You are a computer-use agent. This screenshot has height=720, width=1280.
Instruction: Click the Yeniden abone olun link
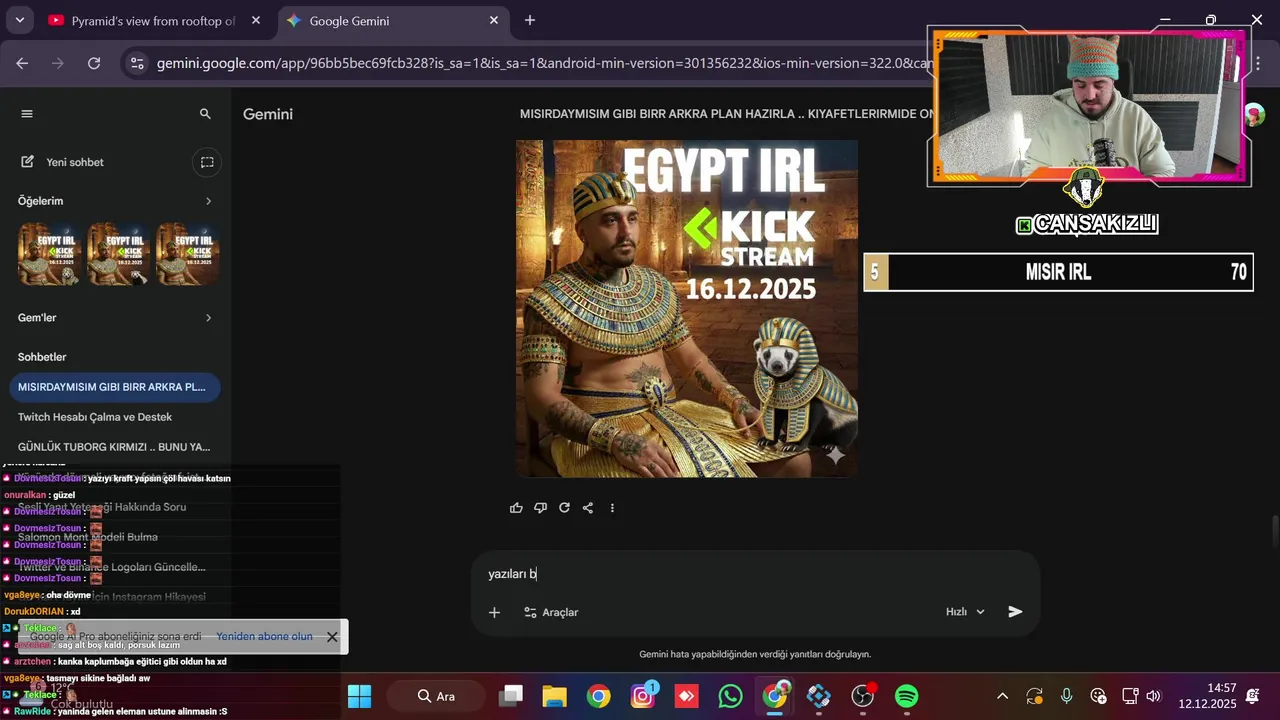click(x=264, y=636)
